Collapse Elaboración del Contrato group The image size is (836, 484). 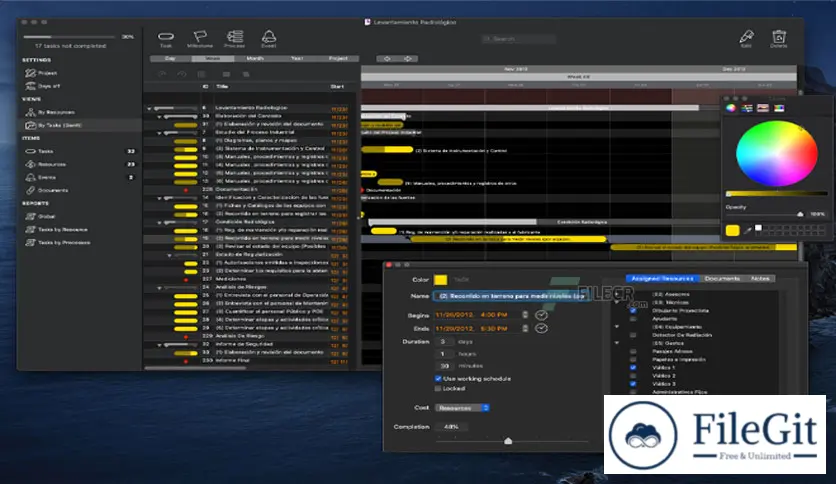[x=159, y=116]
